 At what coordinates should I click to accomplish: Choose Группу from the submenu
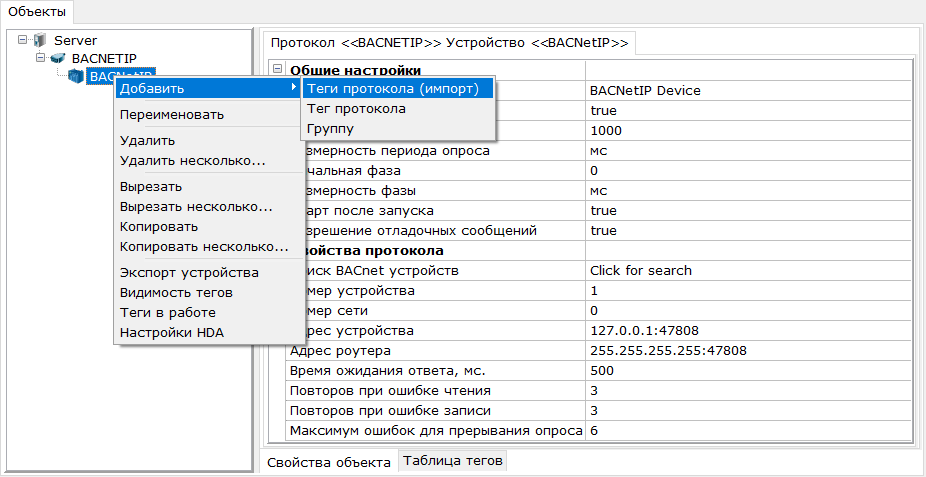(397, 129)
